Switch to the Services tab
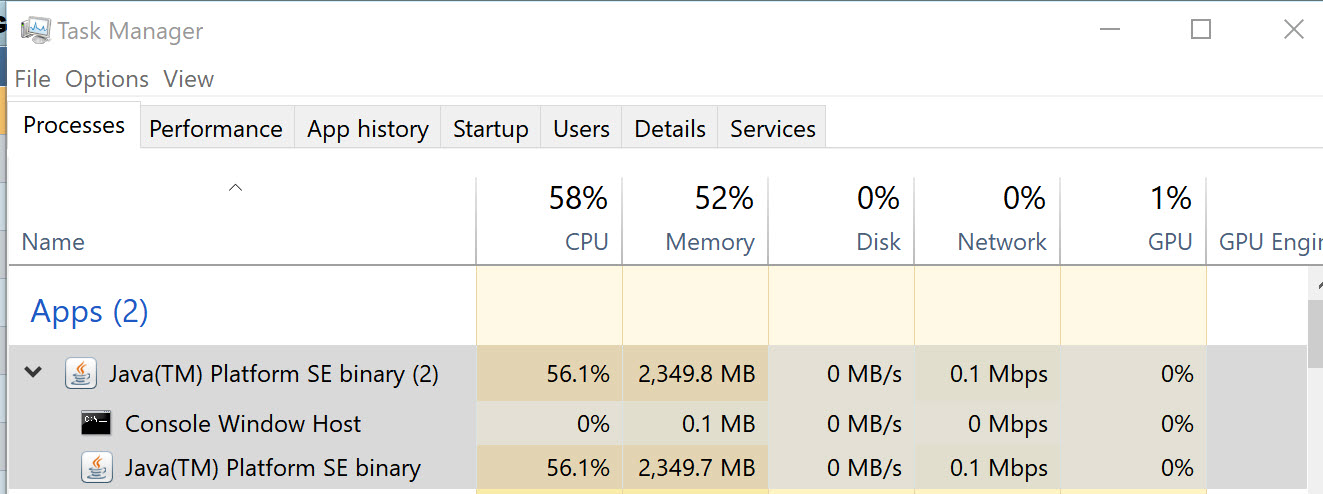The height and width of the screenshot is (494, 1323). 772,129
